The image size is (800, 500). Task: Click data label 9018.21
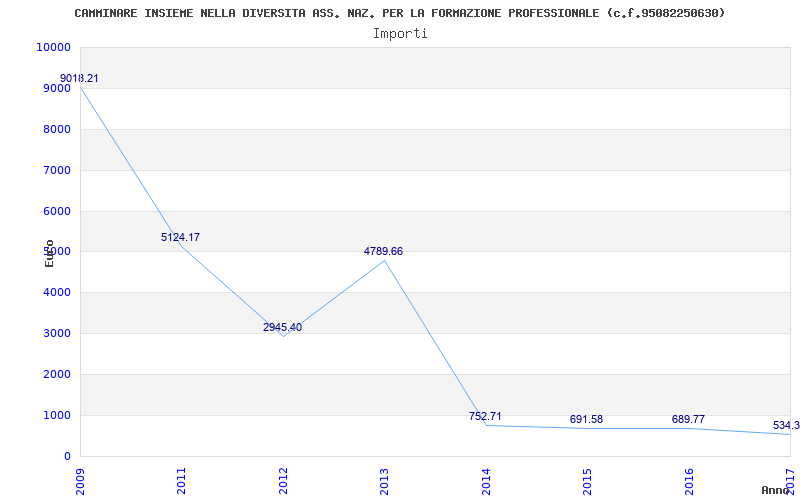[x=79, y=79]
